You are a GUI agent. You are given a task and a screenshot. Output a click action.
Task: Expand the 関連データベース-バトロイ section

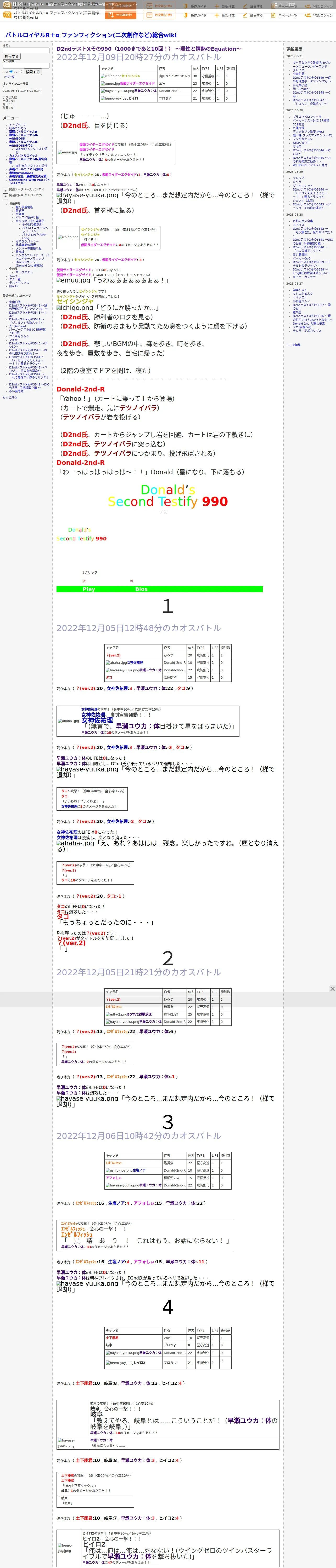coord(5,191)
